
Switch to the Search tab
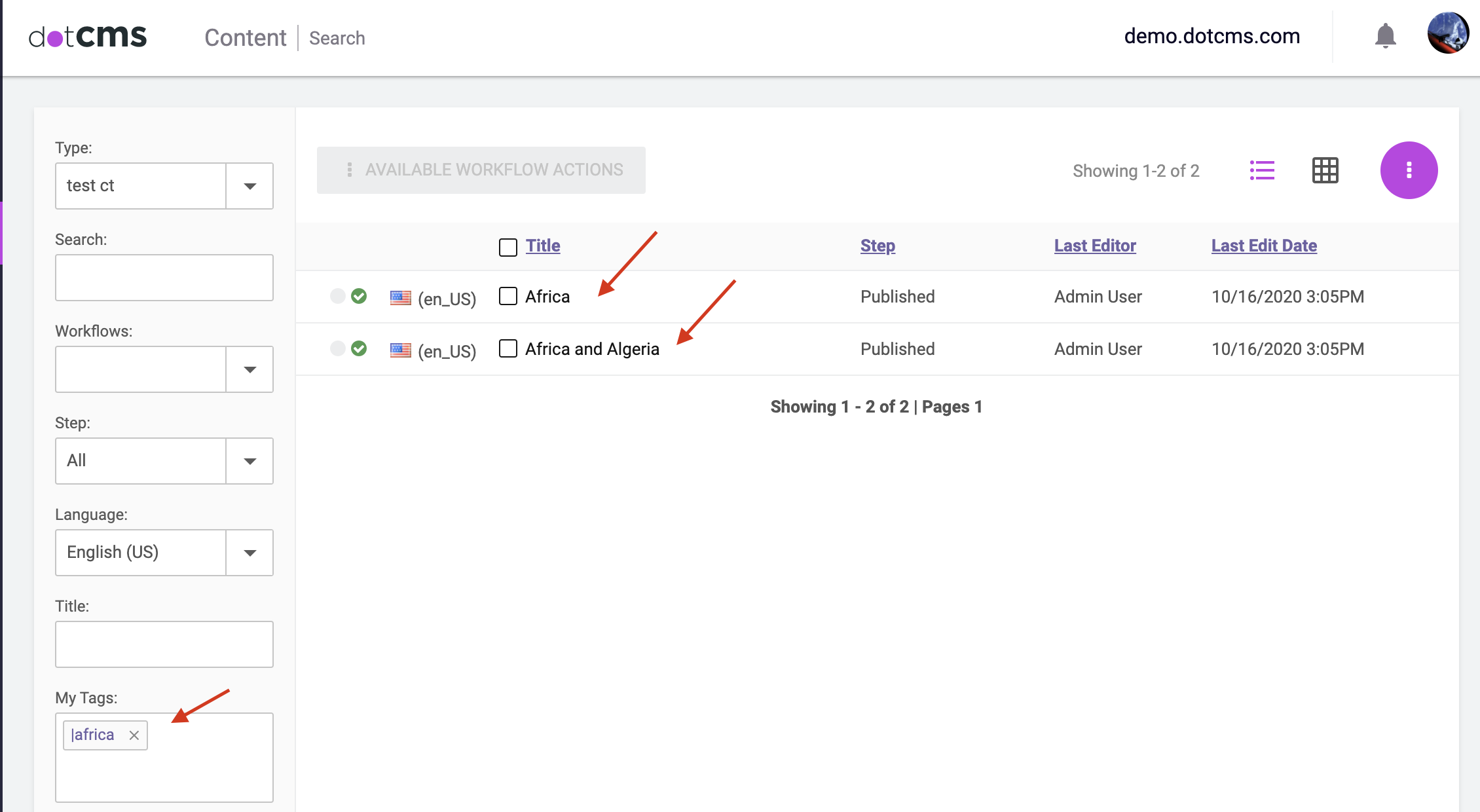(x=337, y=38)
